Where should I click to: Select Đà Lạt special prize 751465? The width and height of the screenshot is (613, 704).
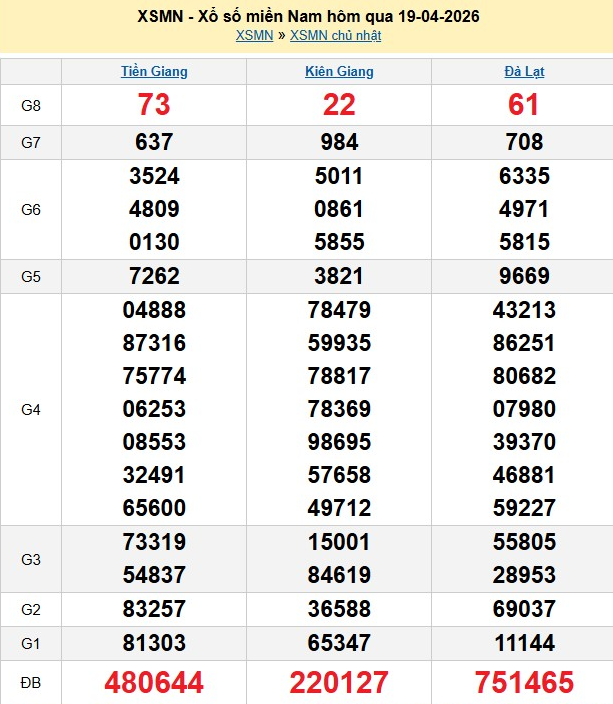(524, 683)
